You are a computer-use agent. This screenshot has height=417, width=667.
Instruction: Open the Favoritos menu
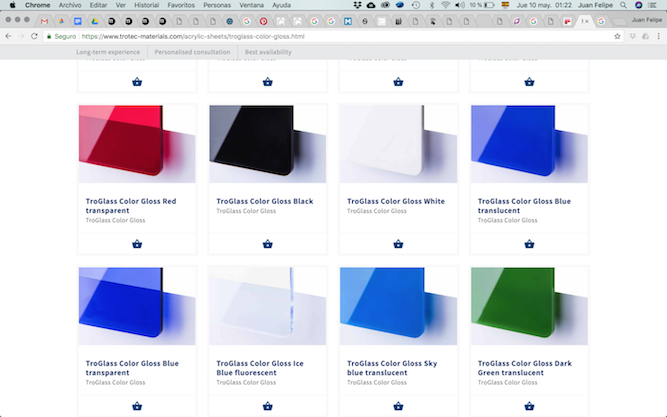[181, 5]
